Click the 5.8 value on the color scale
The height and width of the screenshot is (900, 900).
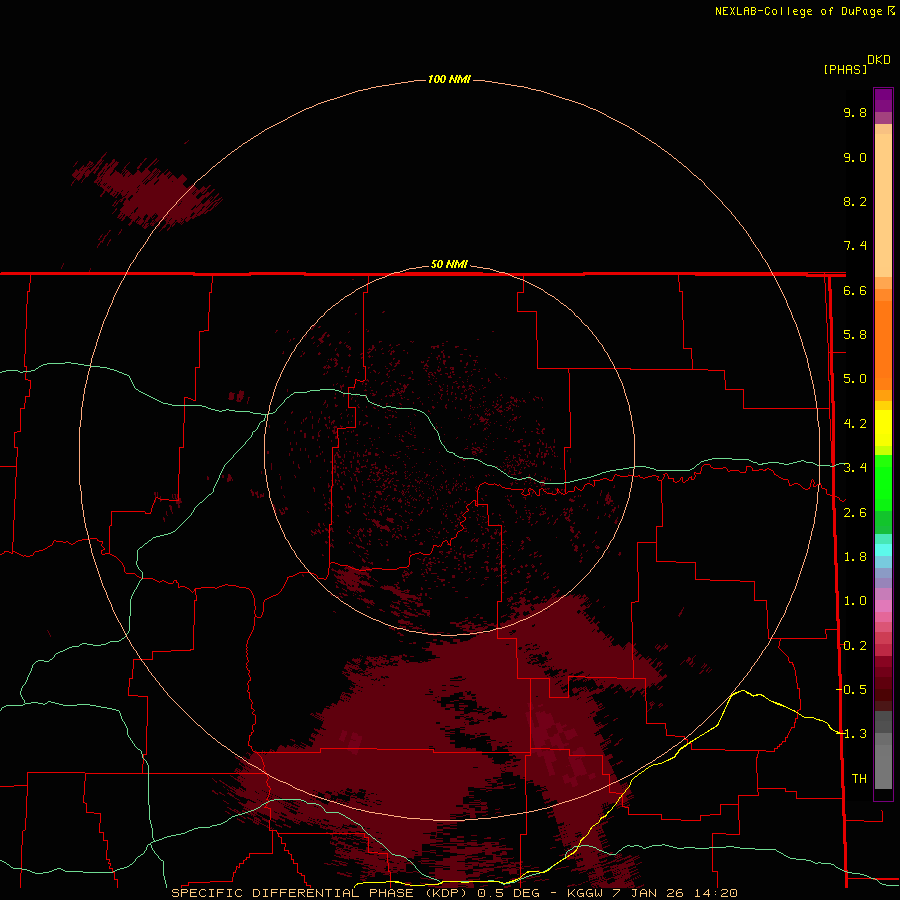click(x=855, y=335)
